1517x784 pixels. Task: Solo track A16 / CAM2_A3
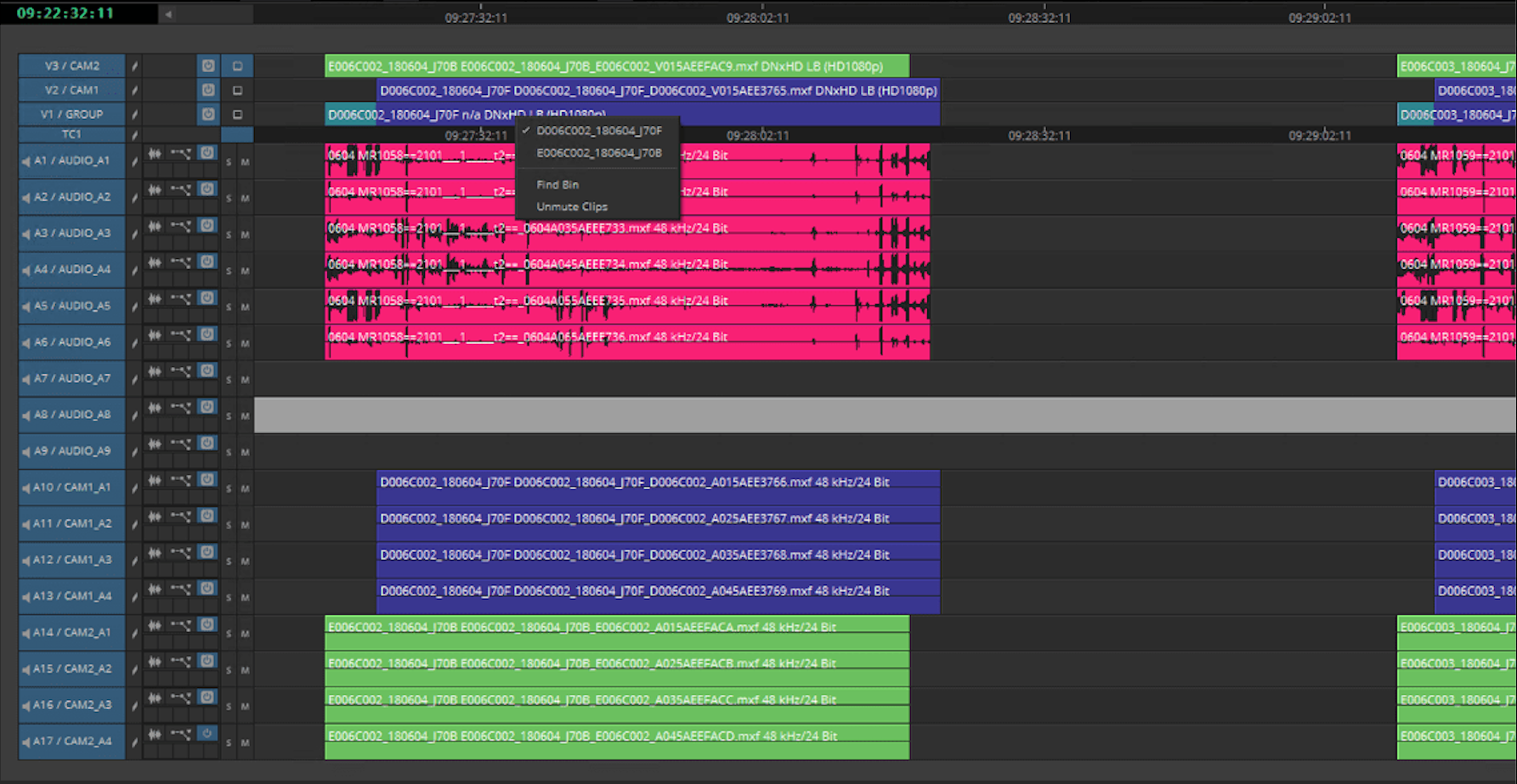(229, 707)
